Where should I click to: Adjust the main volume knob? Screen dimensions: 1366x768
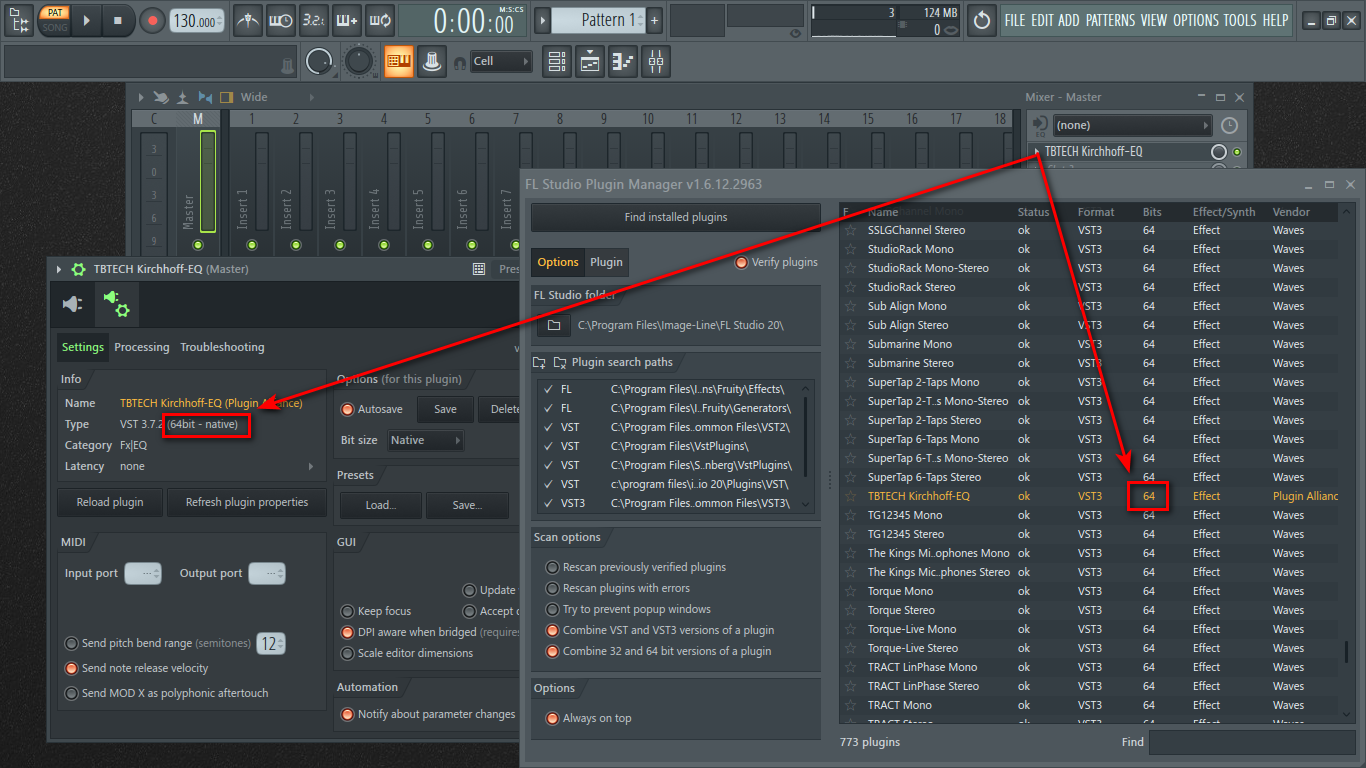coord(319,62)
